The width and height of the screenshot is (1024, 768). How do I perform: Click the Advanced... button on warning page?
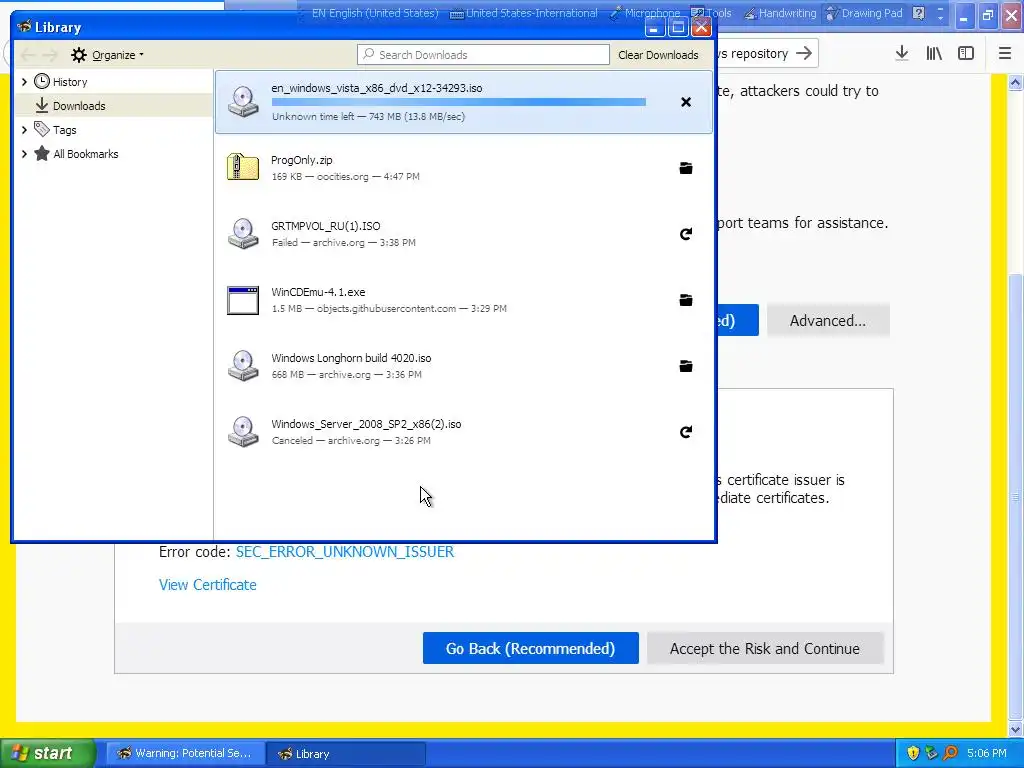pos(827,320)
